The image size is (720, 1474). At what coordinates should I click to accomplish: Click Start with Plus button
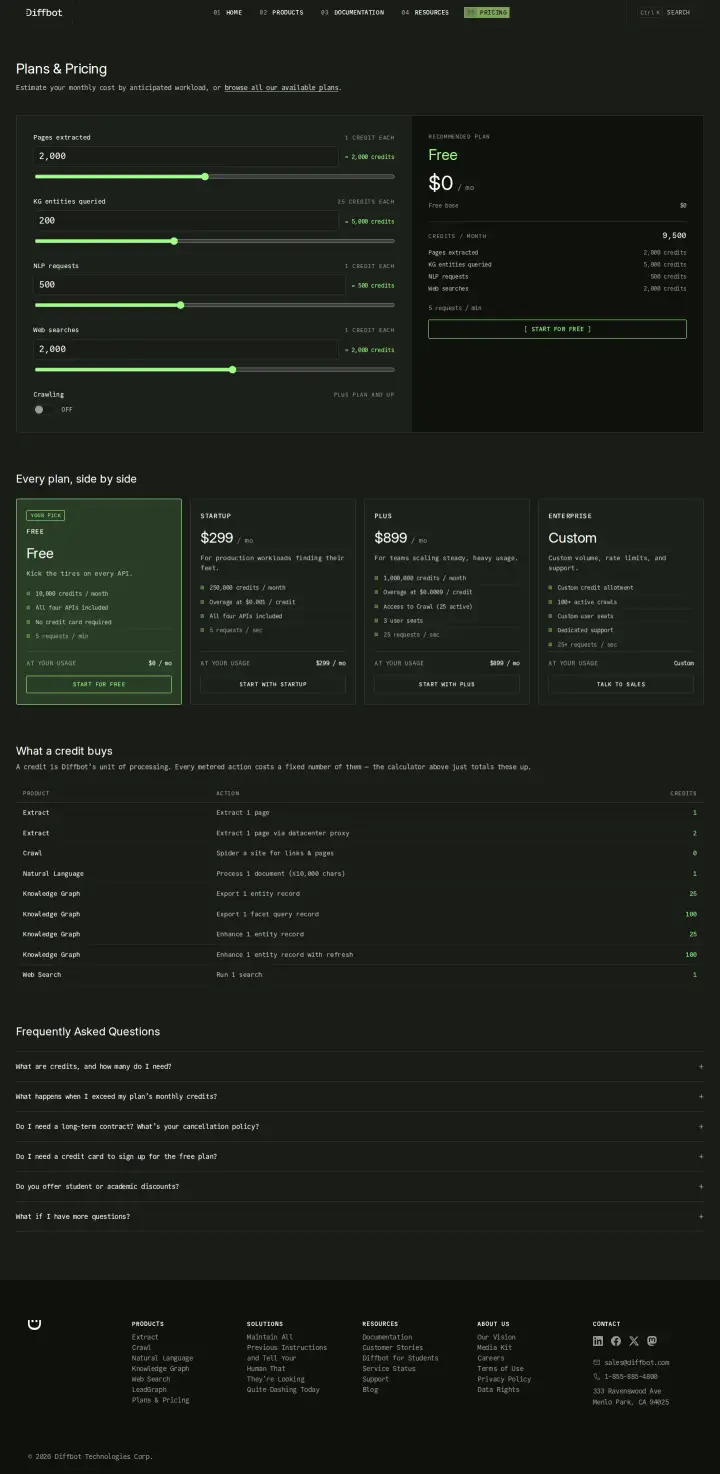(447, 684)
